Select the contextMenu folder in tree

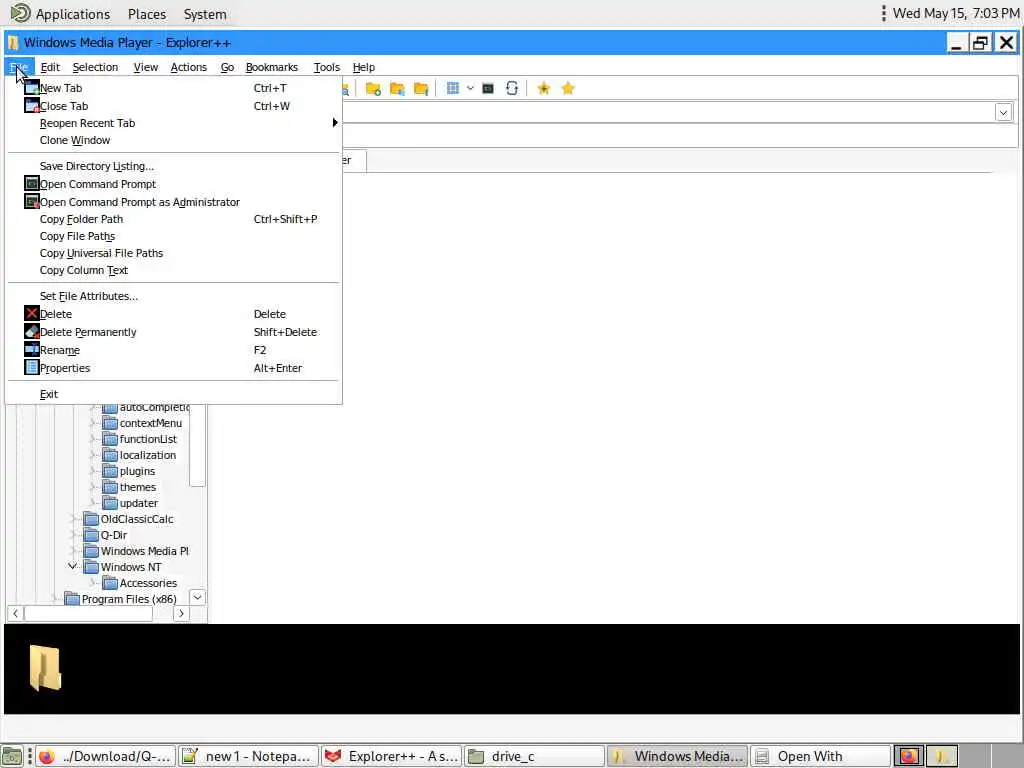coord(151,423)
